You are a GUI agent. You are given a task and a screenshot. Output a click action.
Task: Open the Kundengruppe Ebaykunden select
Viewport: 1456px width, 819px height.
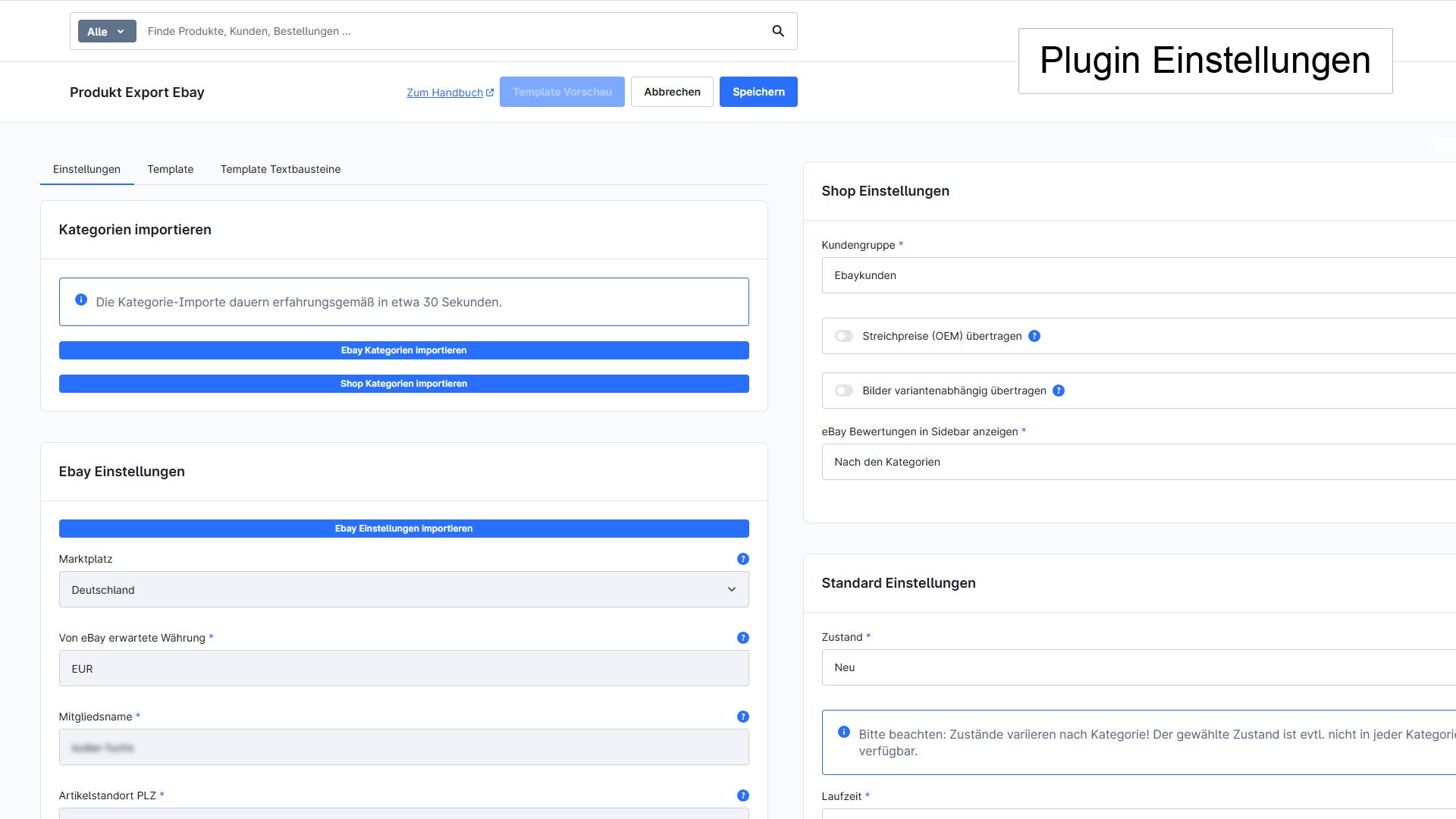[1138, 275]
